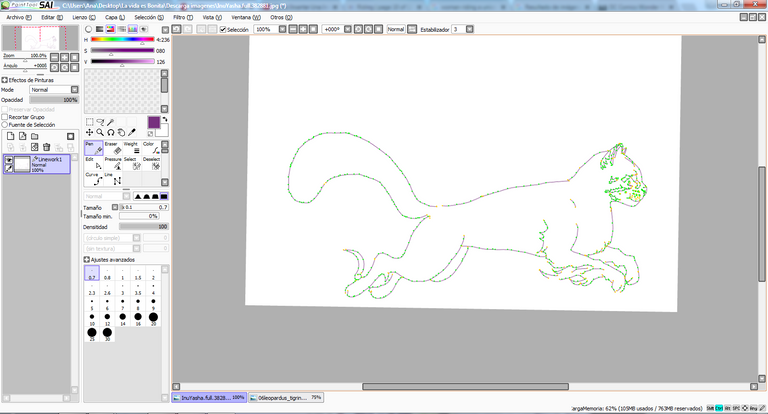768x414 pixels.
Task: Open the zoom 100% dropdown
Action: click(x=282, y=29)
